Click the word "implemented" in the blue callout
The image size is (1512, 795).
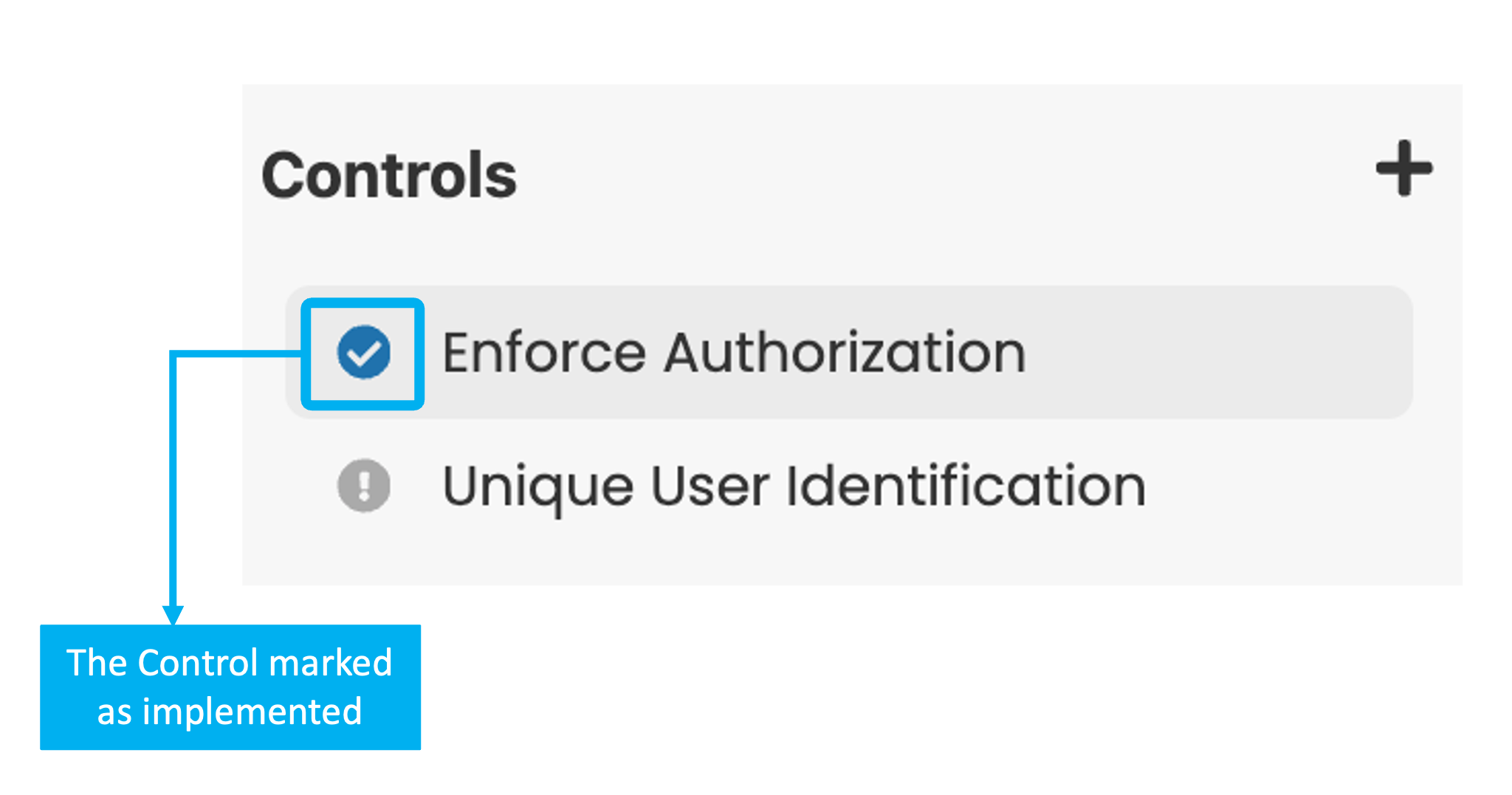coord(251,712)
